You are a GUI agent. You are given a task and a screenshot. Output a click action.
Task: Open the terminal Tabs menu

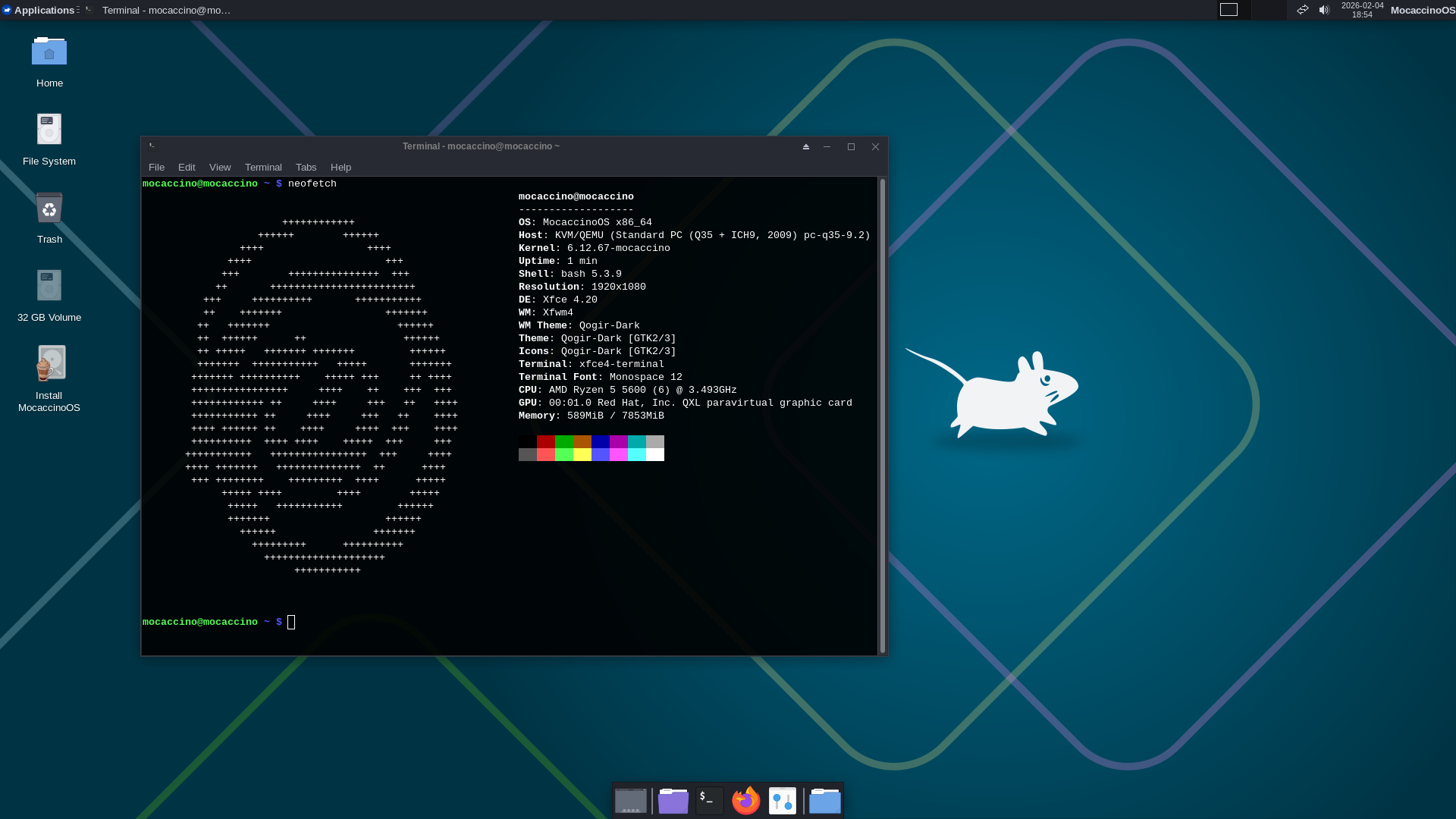306,167
